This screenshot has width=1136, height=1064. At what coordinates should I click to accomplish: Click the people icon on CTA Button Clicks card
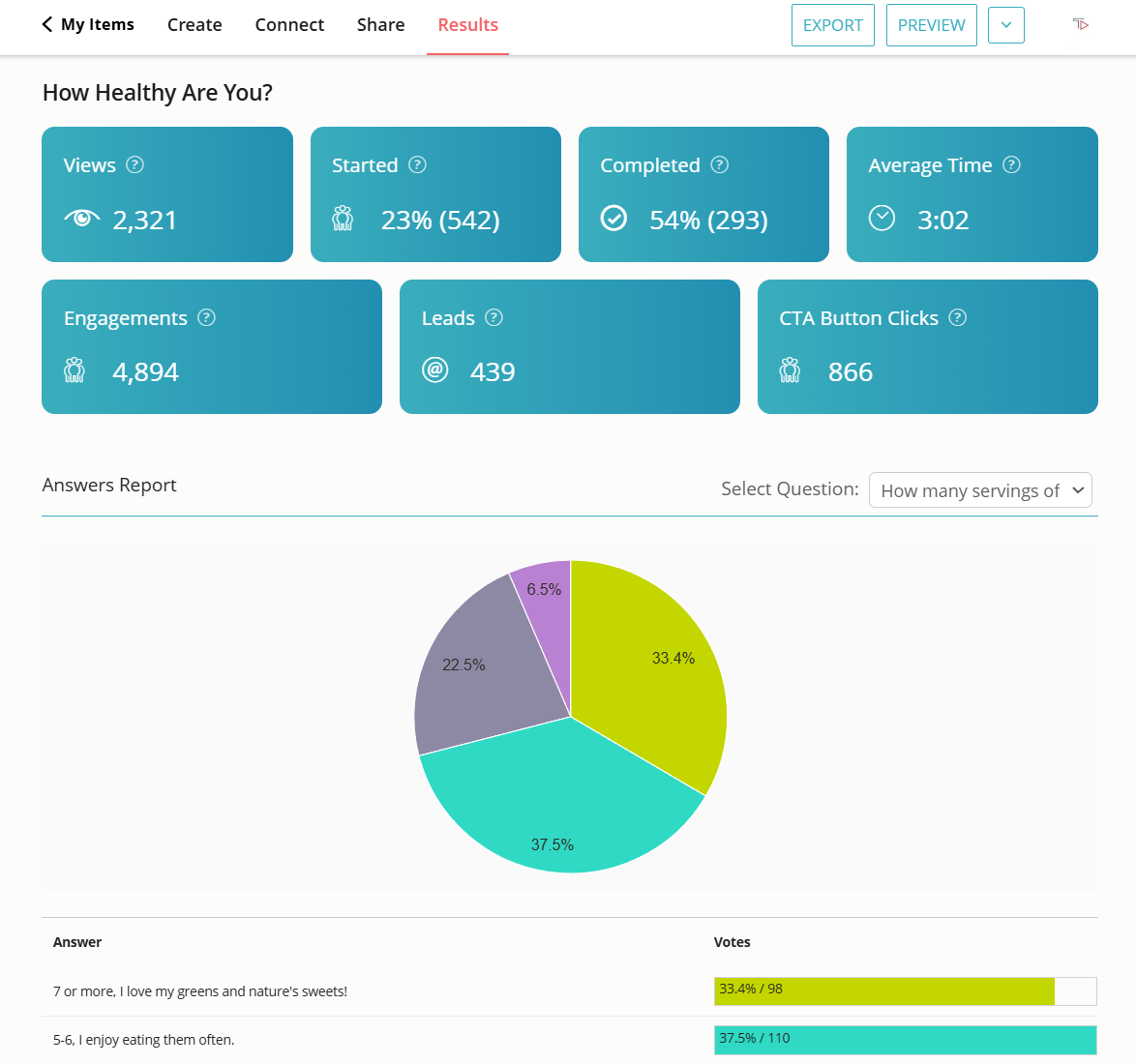pos(791,370)
